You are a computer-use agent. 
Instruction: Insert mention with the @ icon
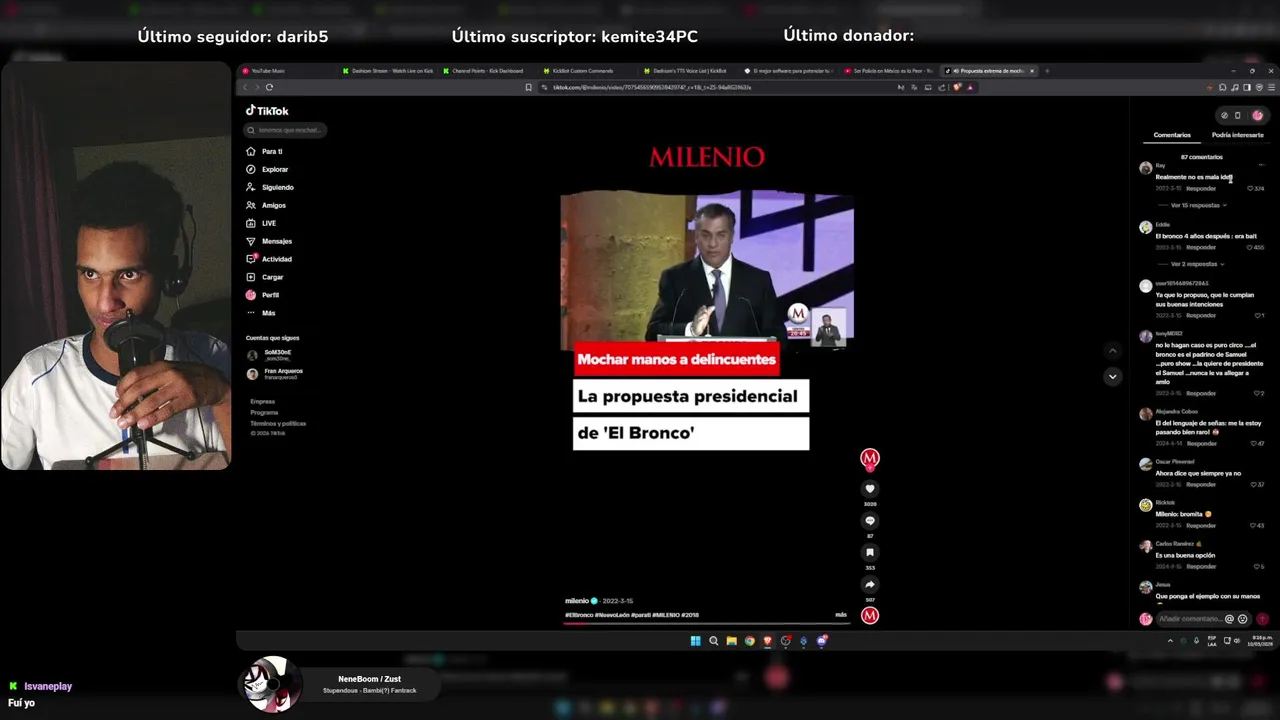pyautogui.click(x=1229, y=619)
